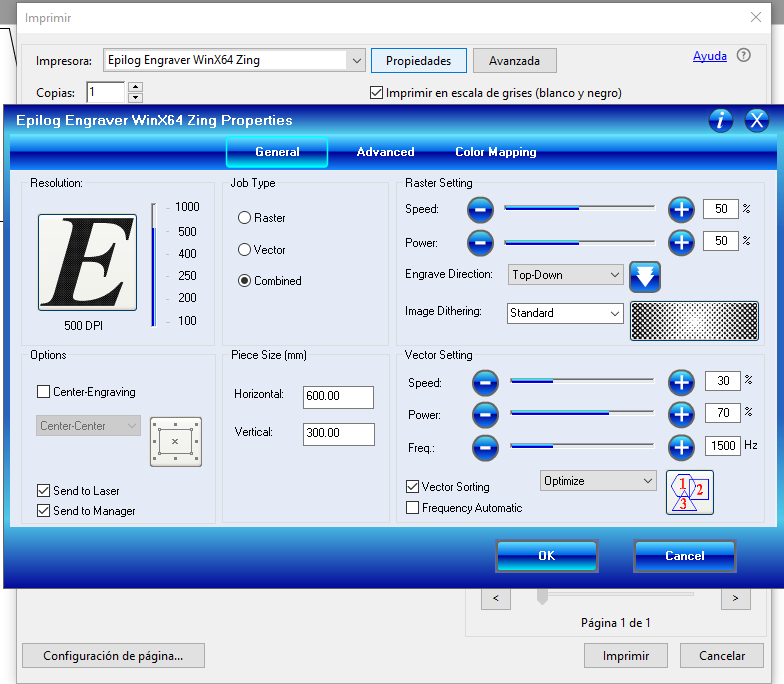
Task: Increase vector speed with plus button
Action: [x=681, y=382]
